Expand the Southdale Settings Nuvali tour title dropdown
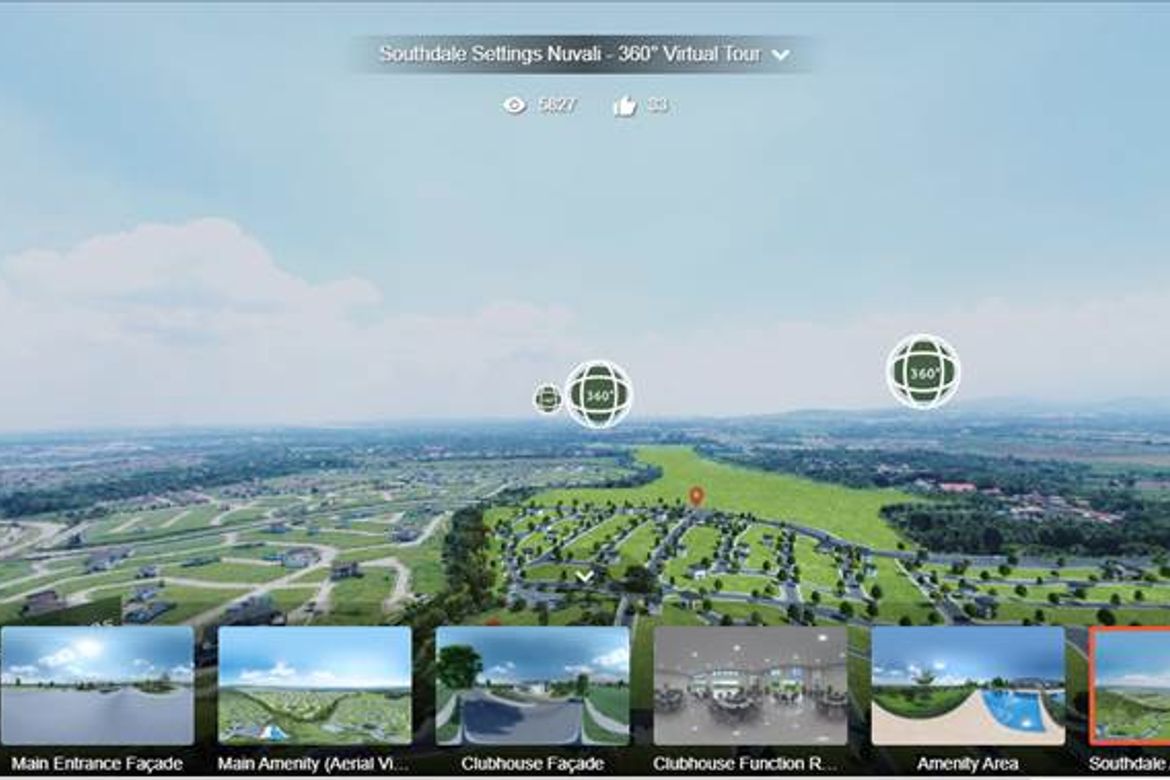Image resolution: width=1170 pixels, height=780 pixels. 780,54
